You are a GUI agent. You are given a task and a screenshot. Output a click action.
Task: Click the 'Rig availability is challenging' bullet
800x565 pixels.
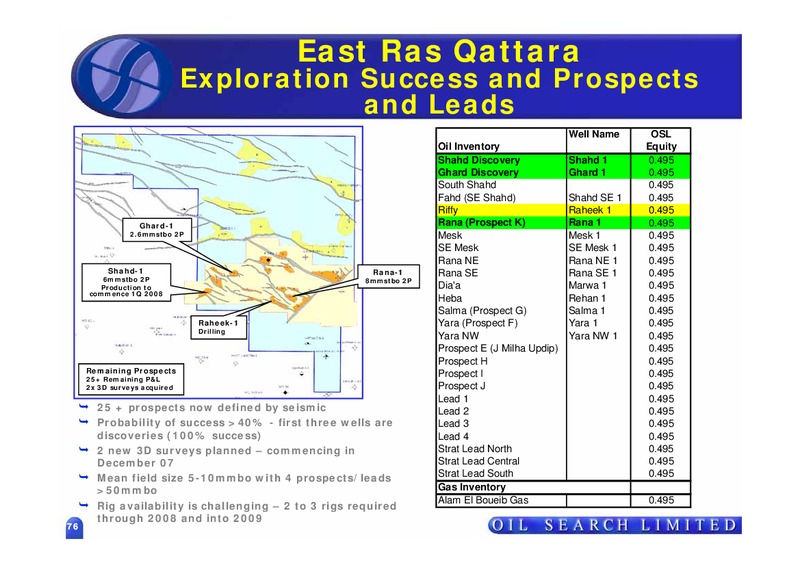click(x=246, y=512)
